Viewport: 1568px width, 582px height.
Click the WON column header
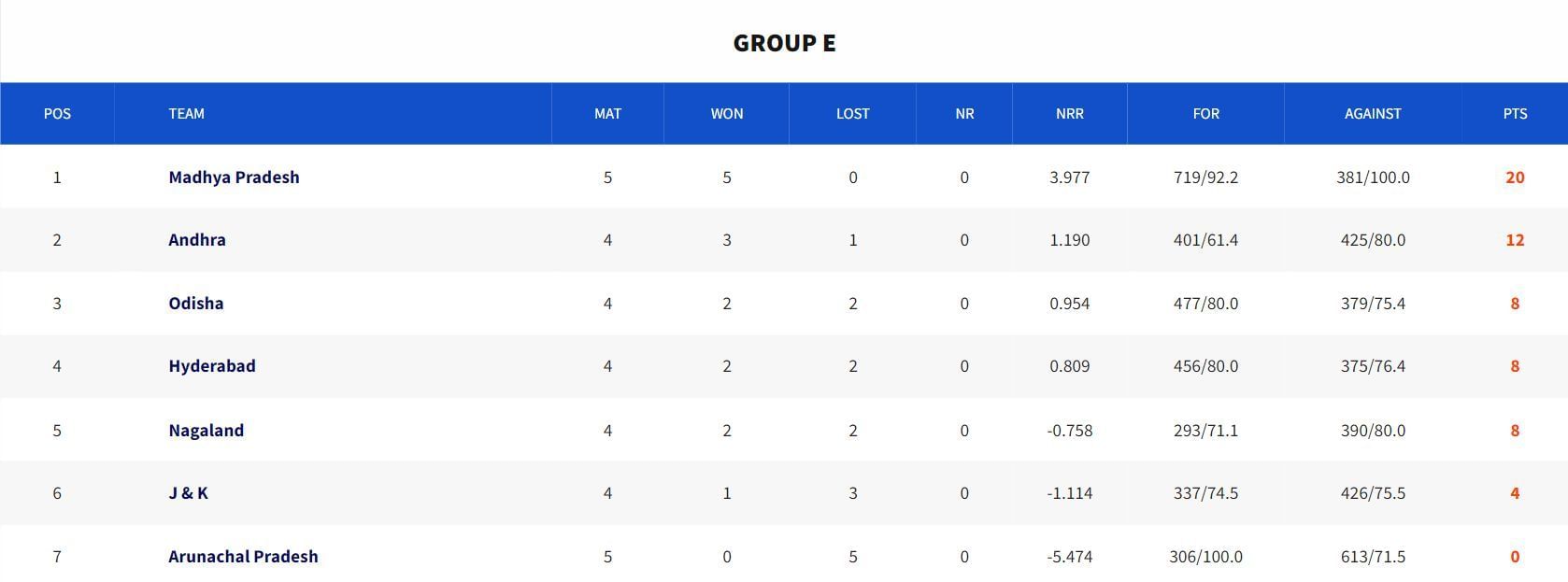click(727, 114)
